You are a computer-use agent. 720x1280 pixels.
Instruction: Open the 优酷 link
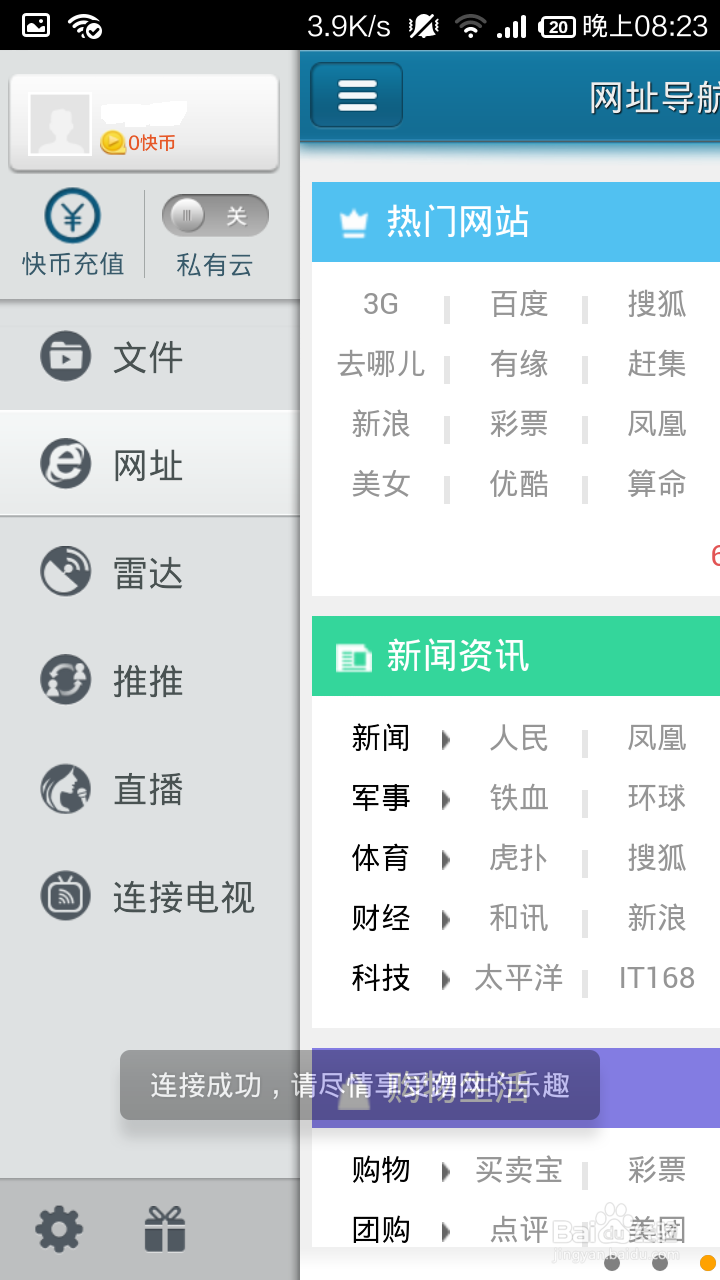pyautogui.click(x=519, y=484)
